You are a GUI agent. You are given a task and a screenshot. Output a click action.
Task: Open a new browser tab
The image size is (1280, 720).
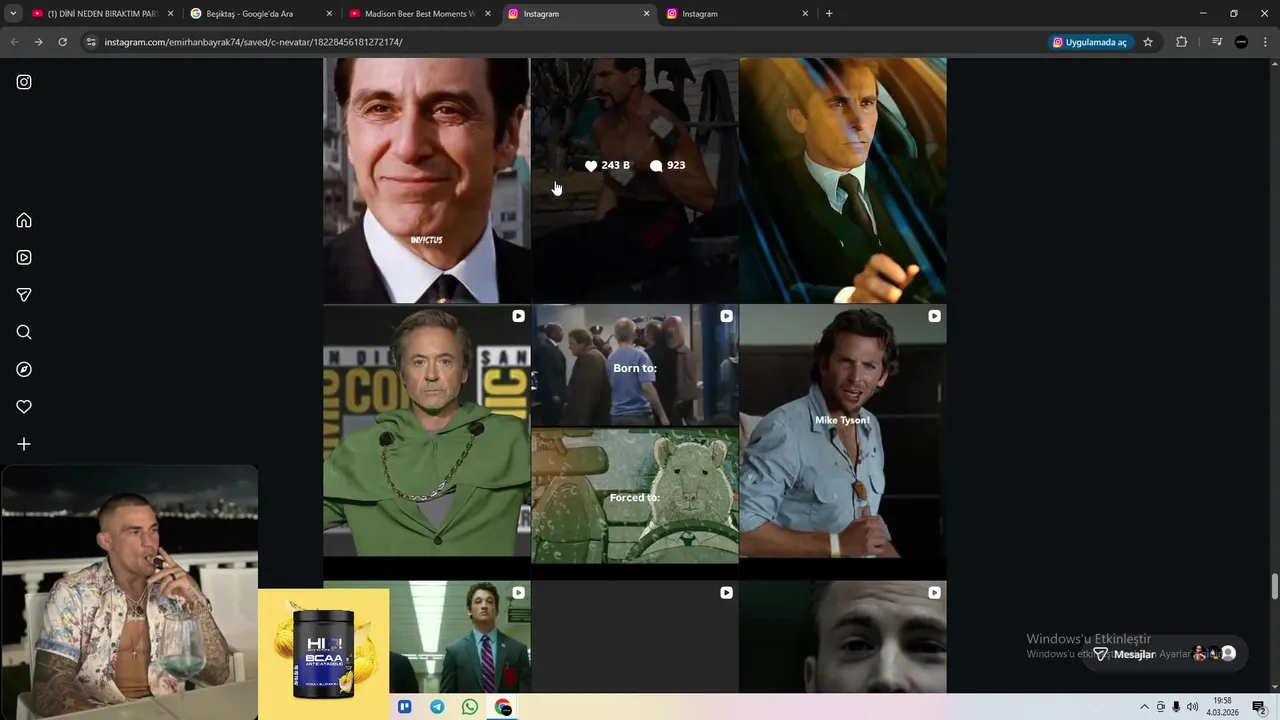pos(829,14)
